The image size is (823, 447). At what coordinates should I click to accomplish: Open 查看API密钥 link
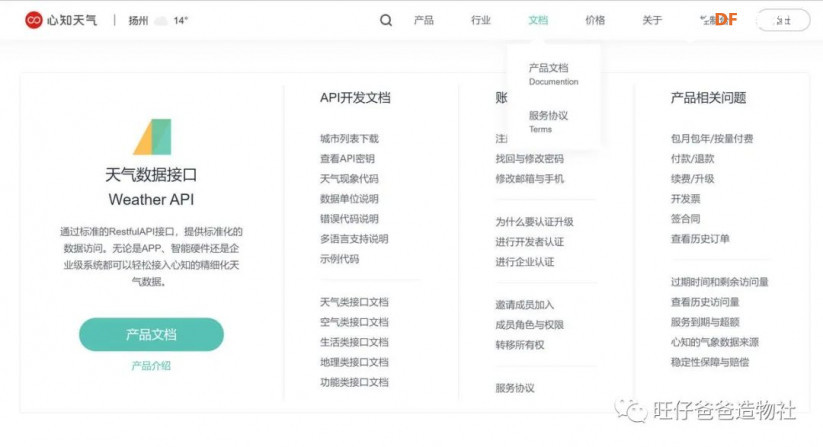(347, 158)
